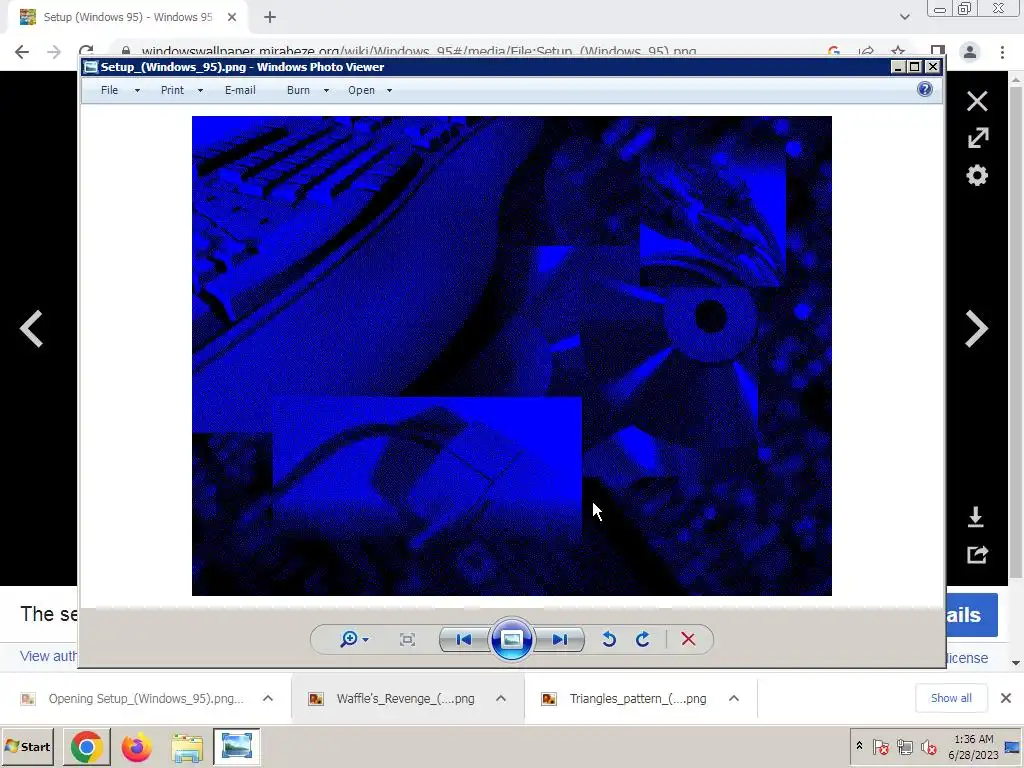Click the Open menu in Photo Viewer

coord(361,90)
